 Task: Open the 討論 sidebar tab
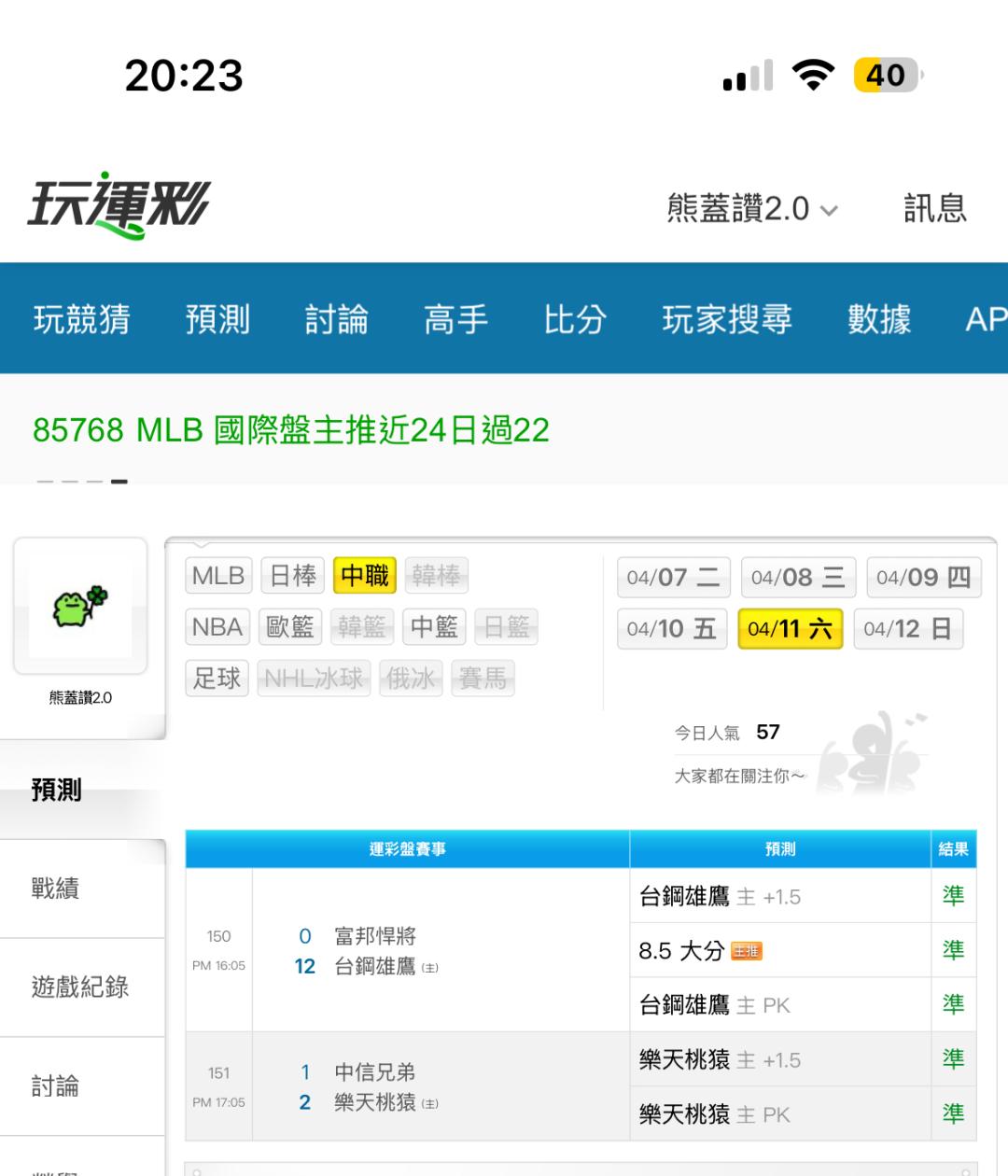click(56, 1086)
